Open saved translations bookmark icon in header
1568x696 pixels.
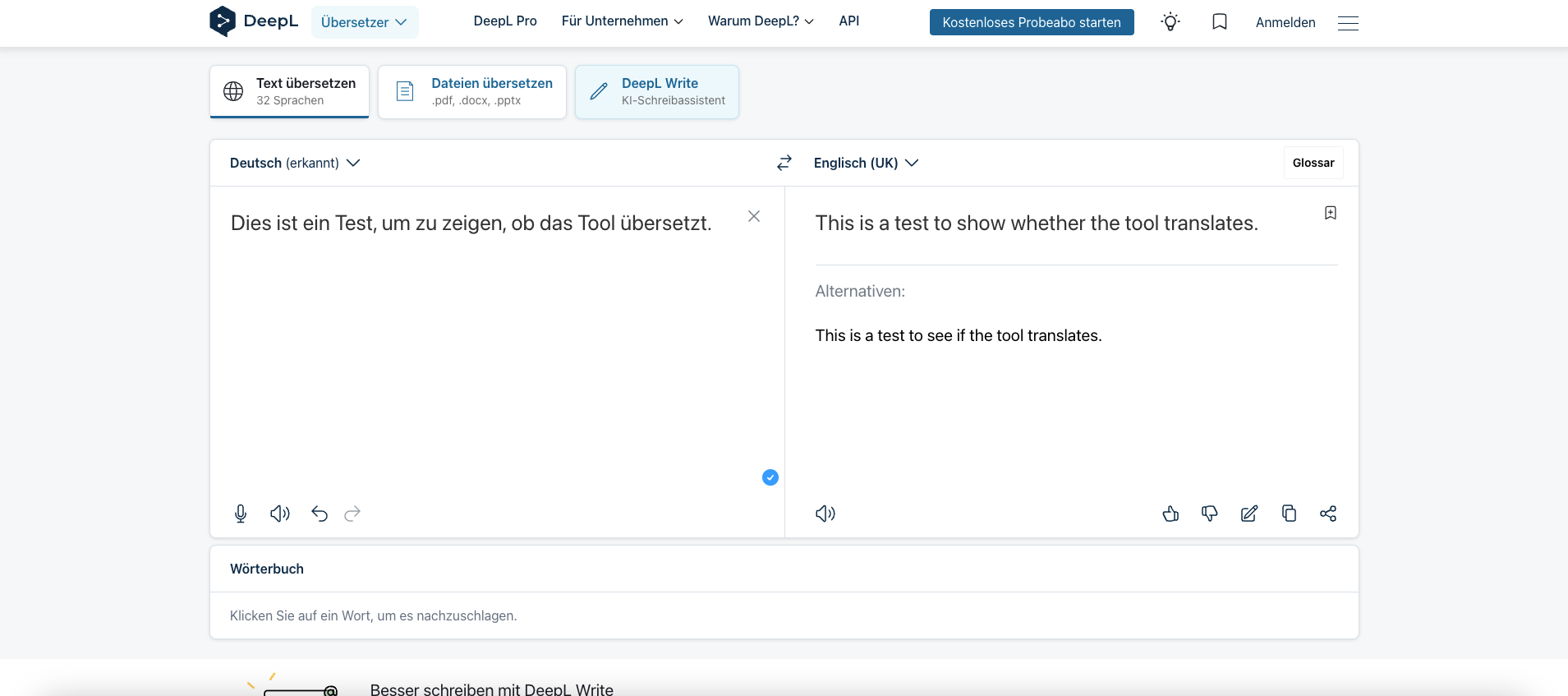(x=1220, y=22)
